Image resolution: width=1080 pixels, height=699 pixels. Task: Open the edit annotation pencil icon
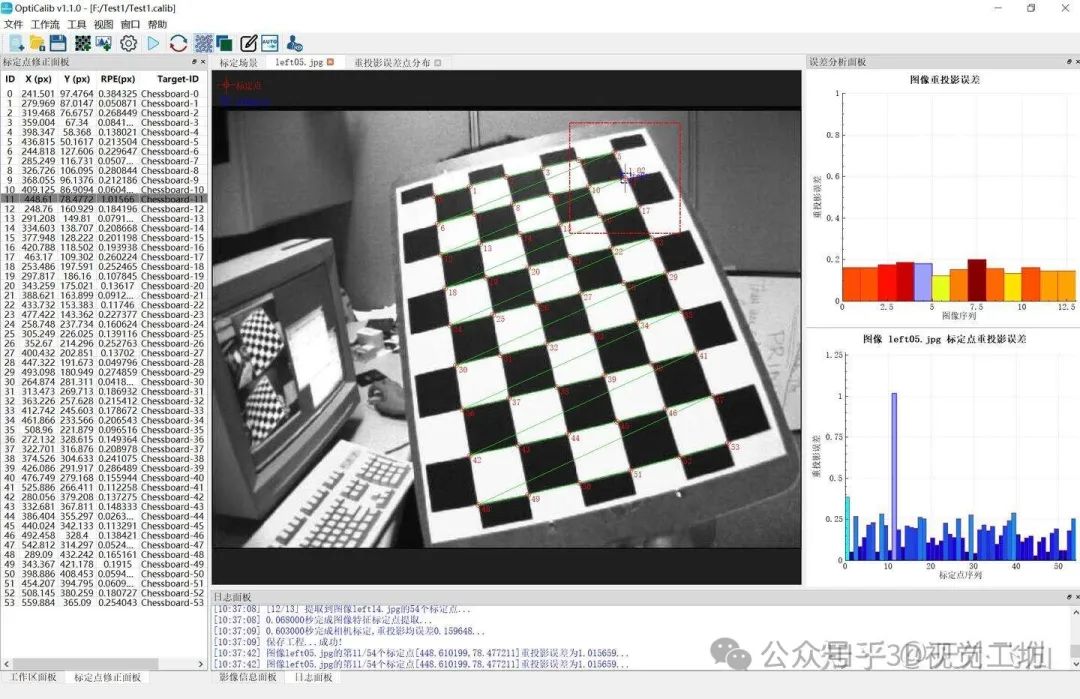249,43
